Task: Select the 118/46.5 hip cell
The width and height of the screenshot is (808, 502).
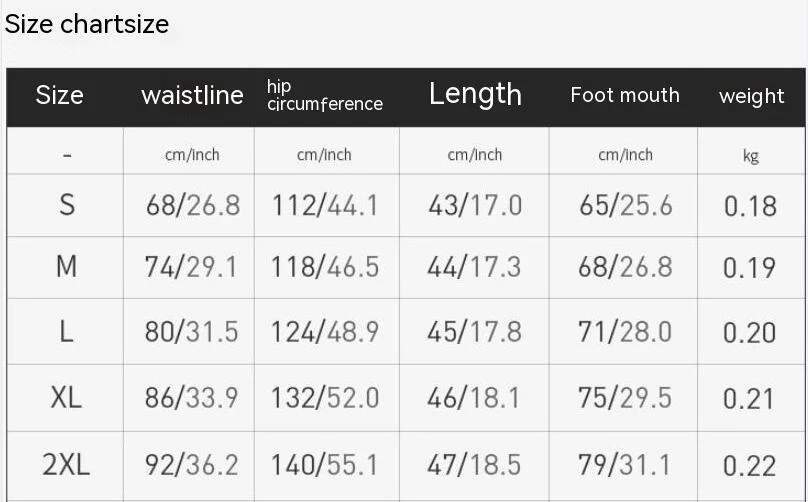Action: pos(325,267)
